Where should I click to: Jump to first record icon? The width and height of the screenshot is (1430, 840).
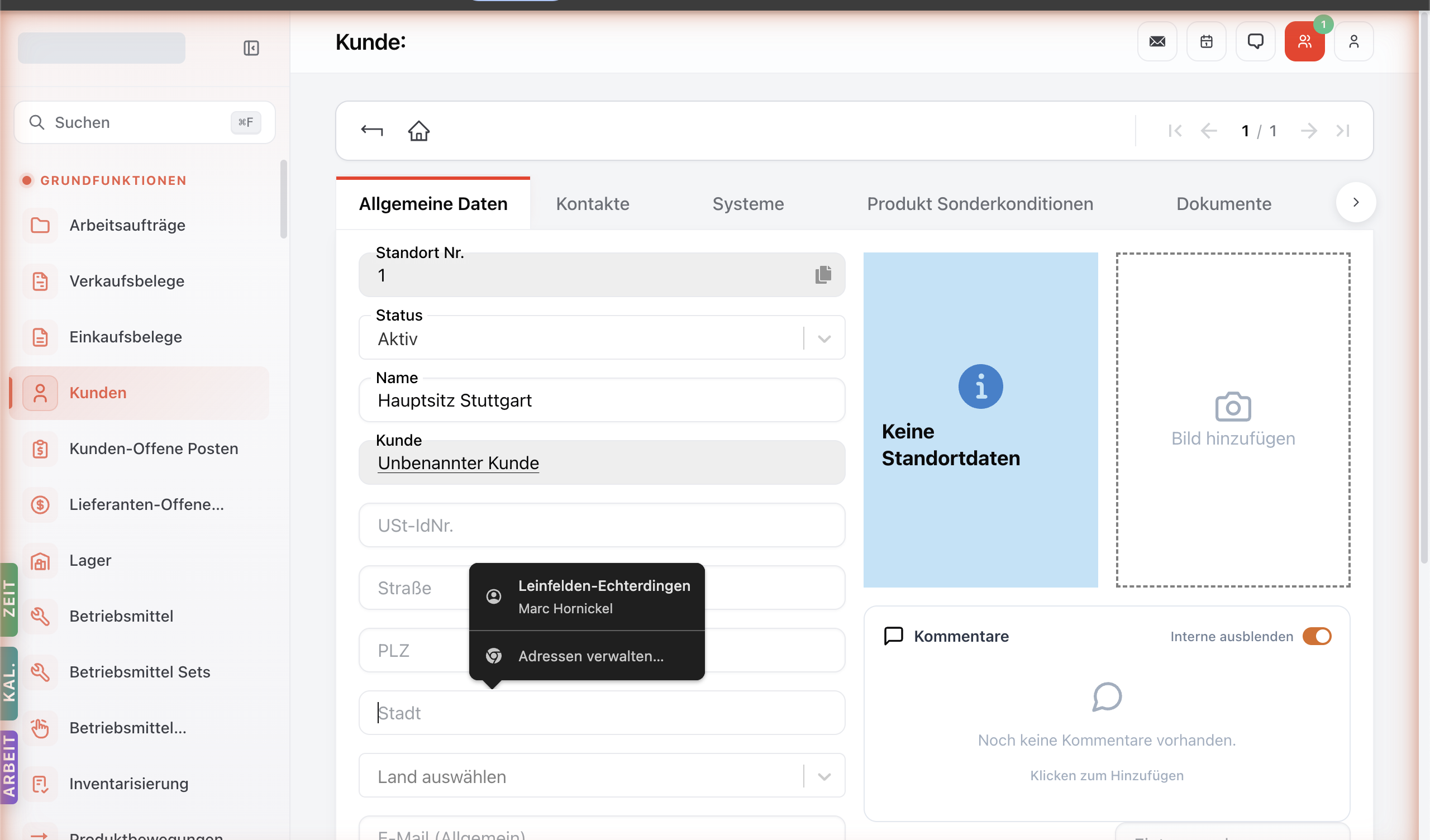tap(1175, 131)
